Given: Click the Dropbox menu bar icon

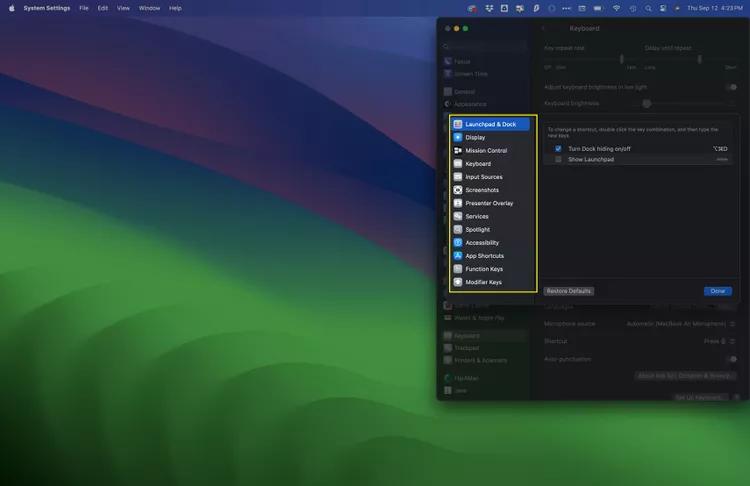Looking at the screenshot, I should [x=489, y=8].
